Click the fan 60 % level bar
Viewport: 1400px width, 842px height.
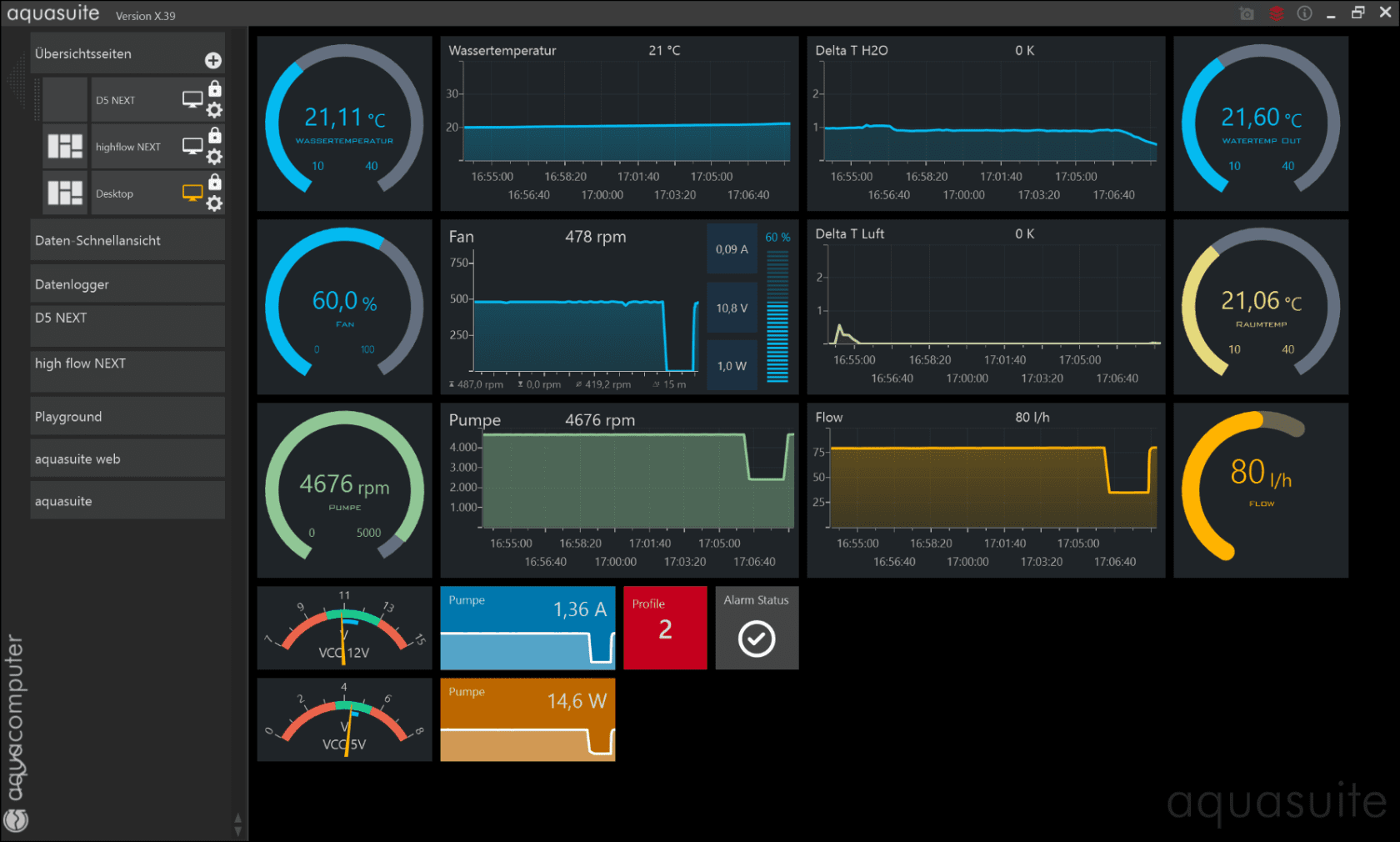point(777,315)
